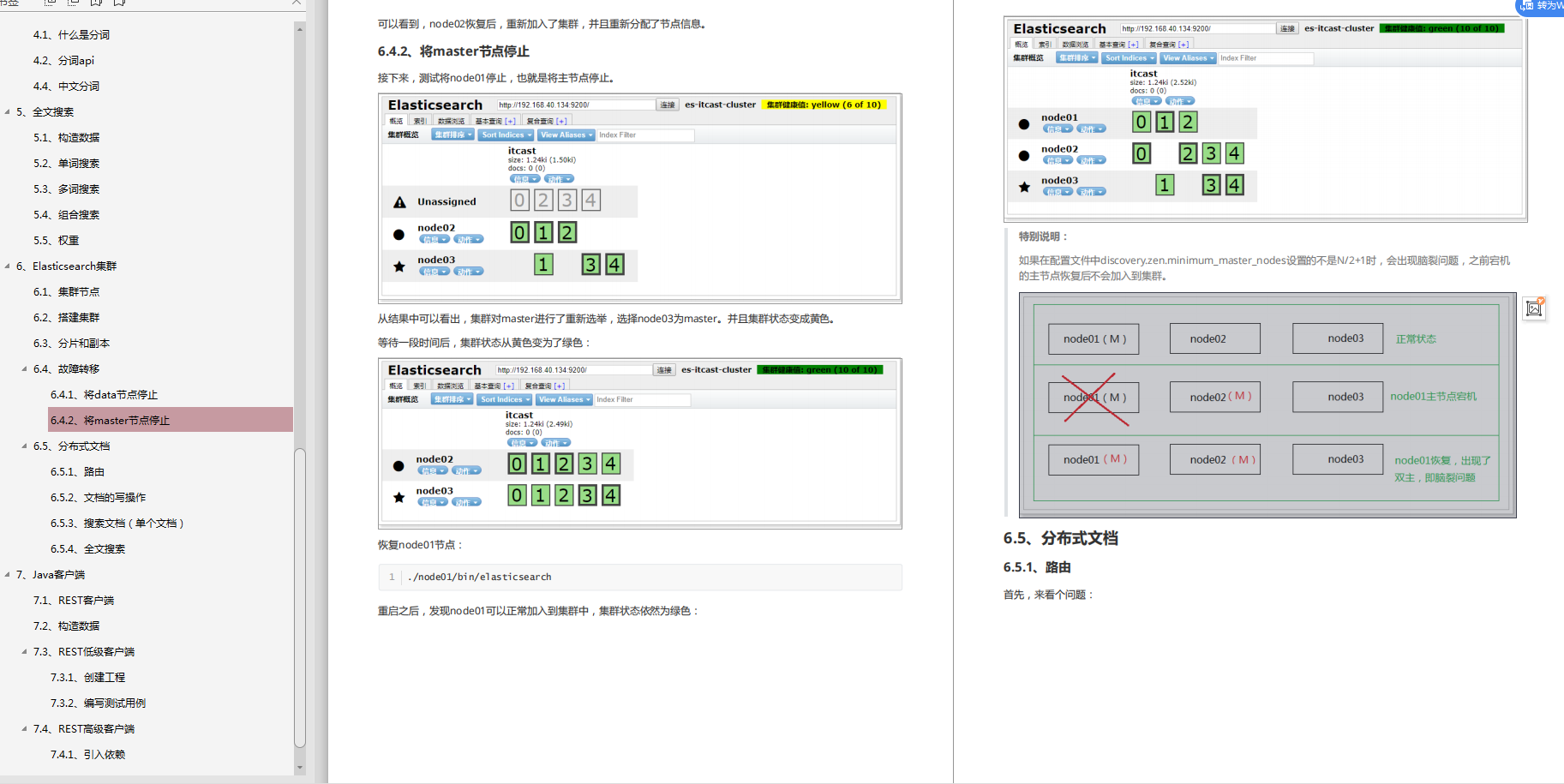Viewport: 1564px width, 784px height.
Task: Open bookmark 7.3.2、编写测试用例
Action: (x=98, y=703)
